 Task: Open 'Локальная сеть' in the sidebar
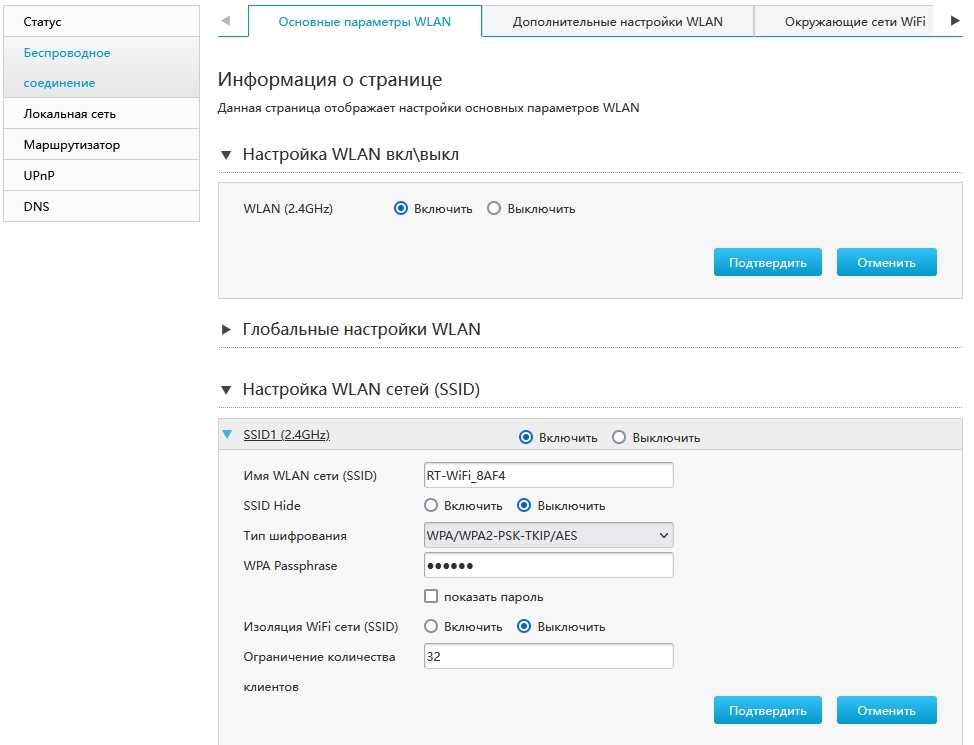(70, 114)
